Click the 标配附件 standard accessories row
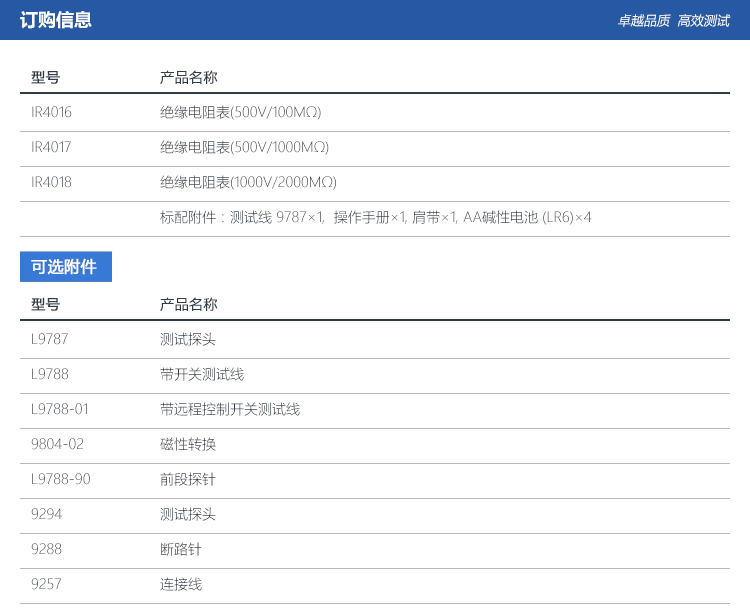 point(375,217)
